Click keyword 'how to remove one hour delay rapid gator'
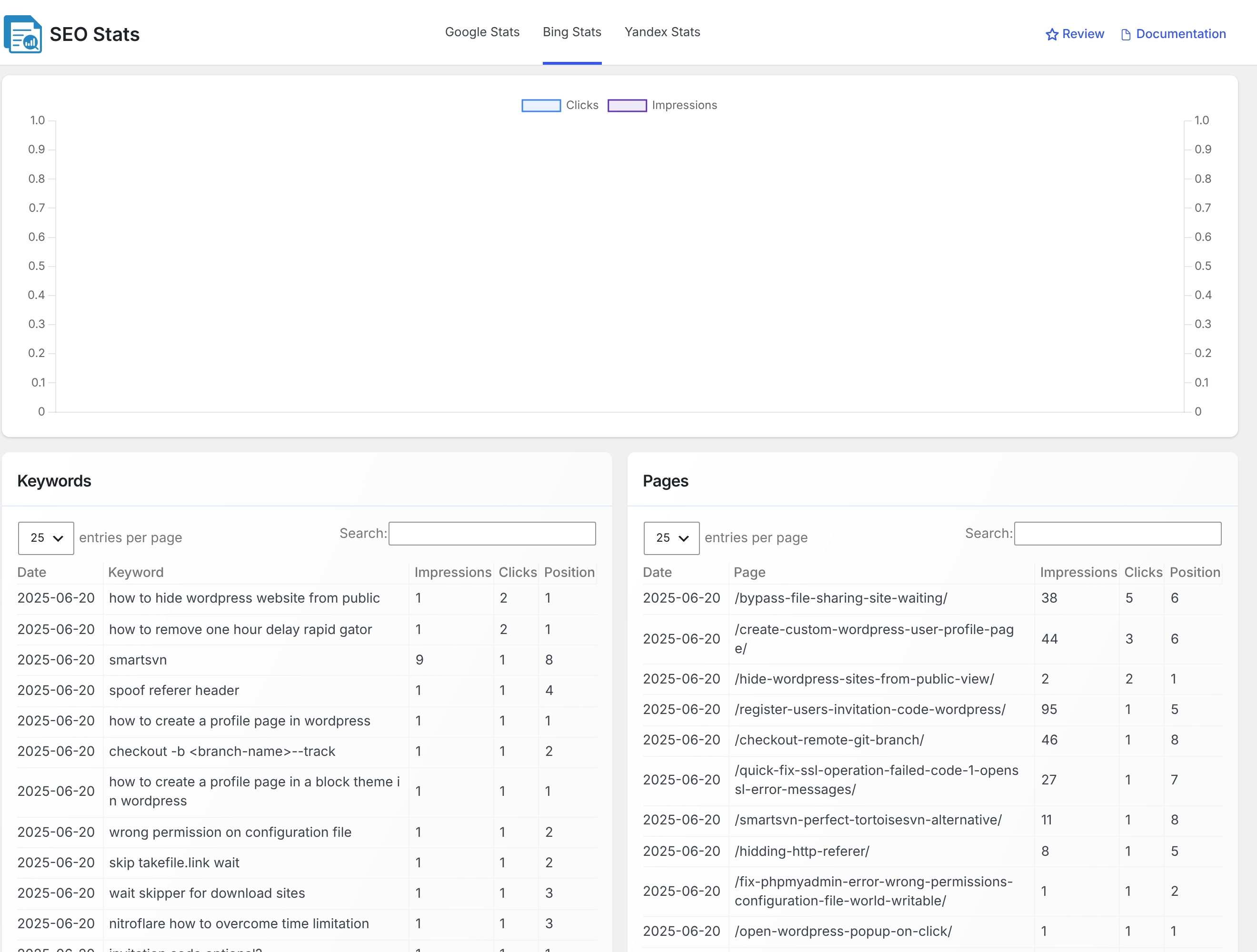The image size is (1257, 952). 240,629
